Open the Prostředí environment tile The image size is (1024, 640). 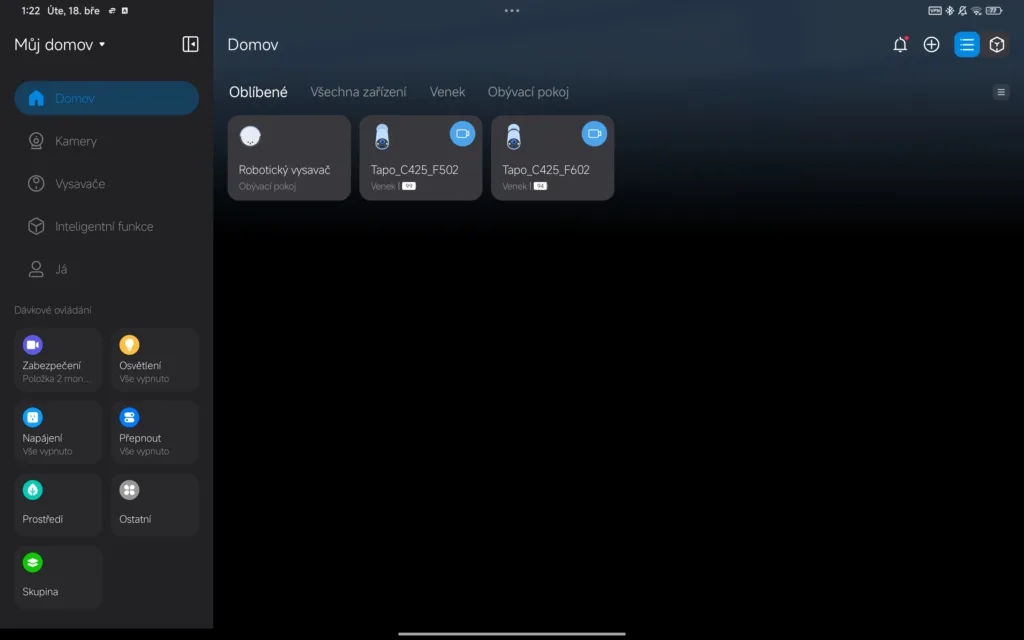click(x=58, y=504)
